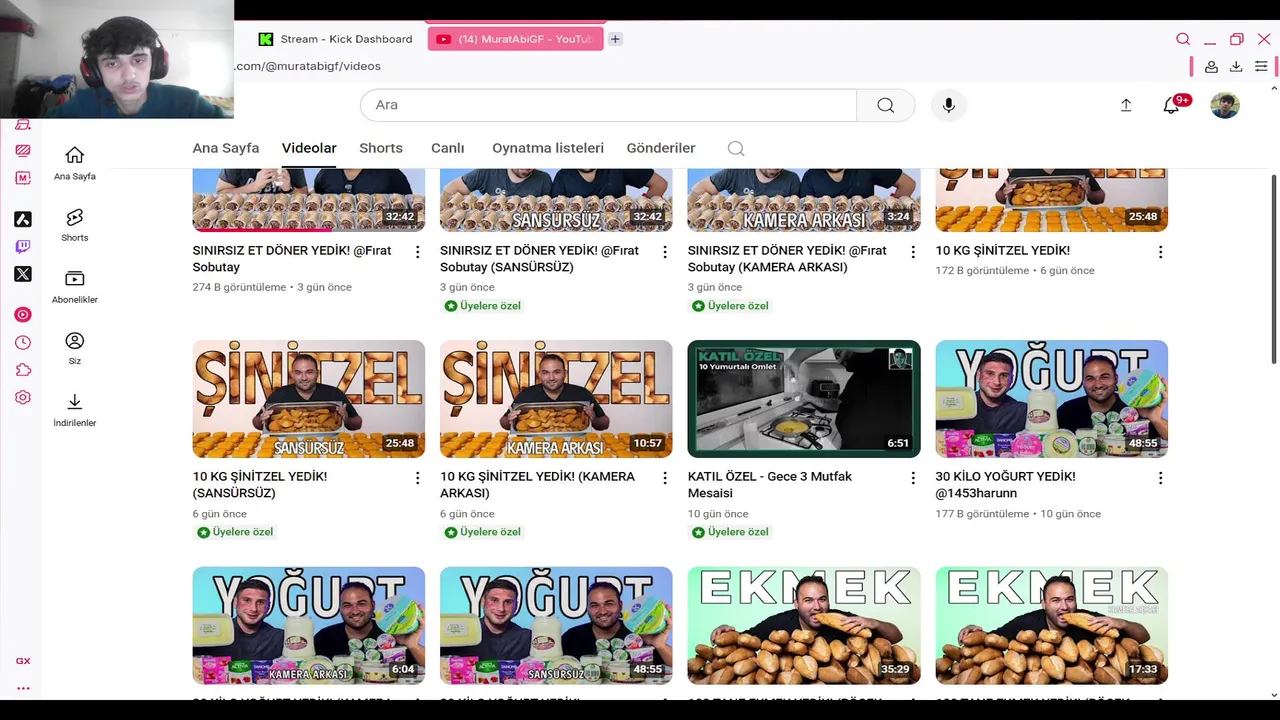Click Üyelere özel badge under ET DÖNER (SANSÜRSÜZ)

(x=483, y=306)
